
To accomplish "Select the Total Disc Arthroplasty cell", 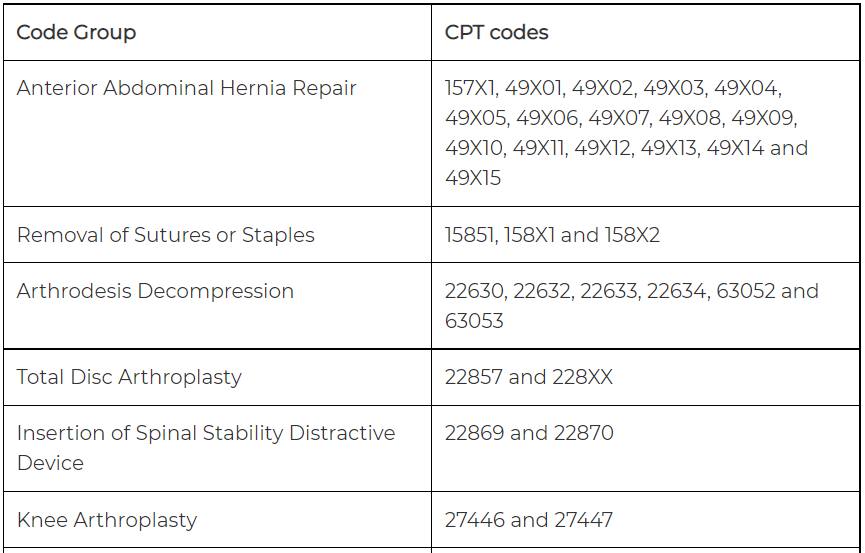I will pos(129,377).
